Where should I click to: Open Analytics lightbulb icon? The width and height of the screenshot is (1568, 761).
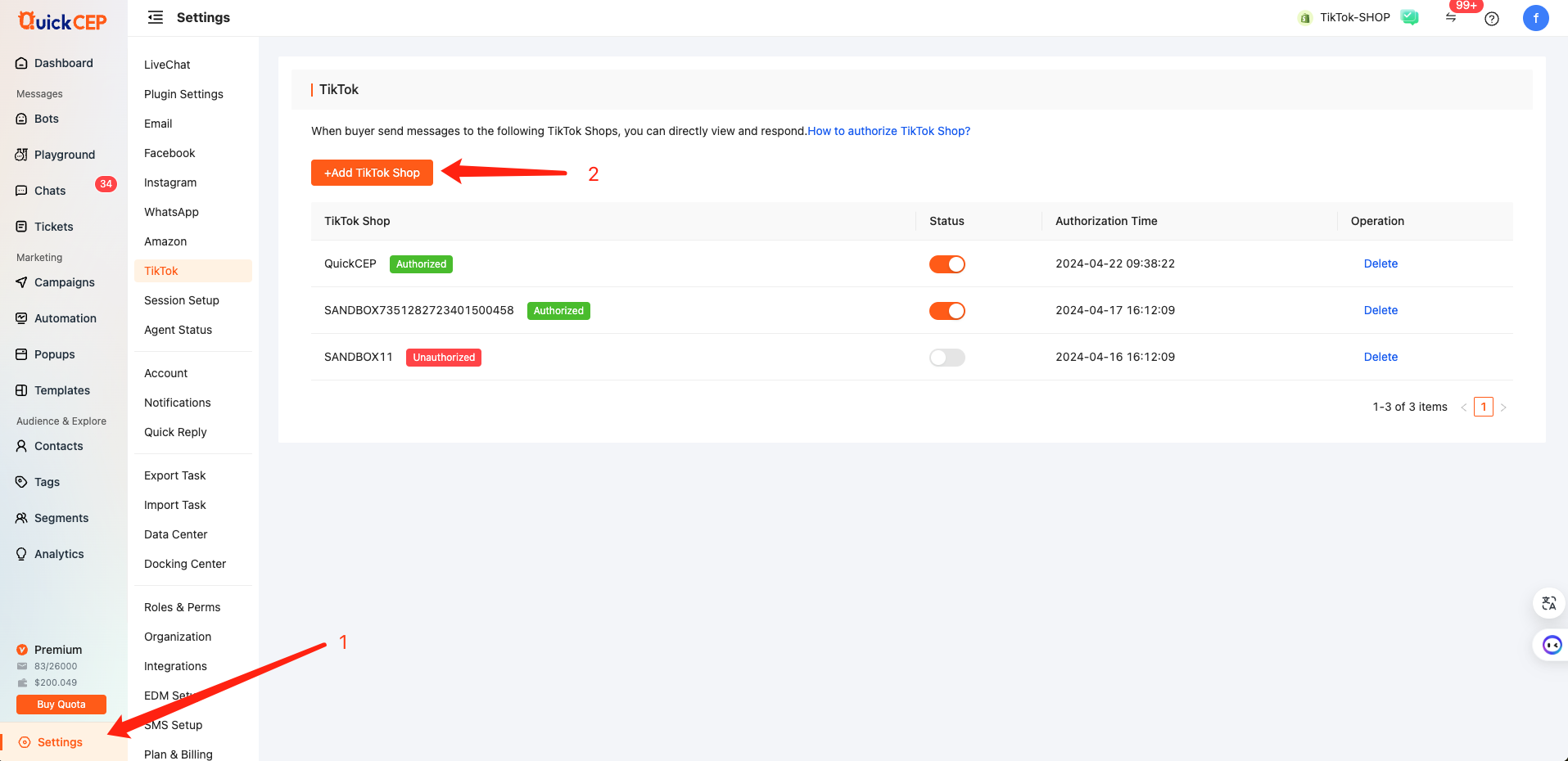point(21,554)
